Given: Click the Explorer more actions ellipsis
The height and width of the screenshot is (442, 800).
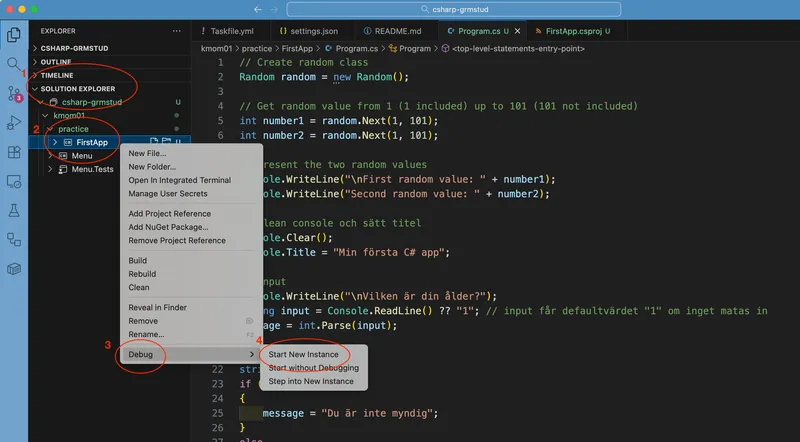Looking at the screenshot, I should point(177,31).
